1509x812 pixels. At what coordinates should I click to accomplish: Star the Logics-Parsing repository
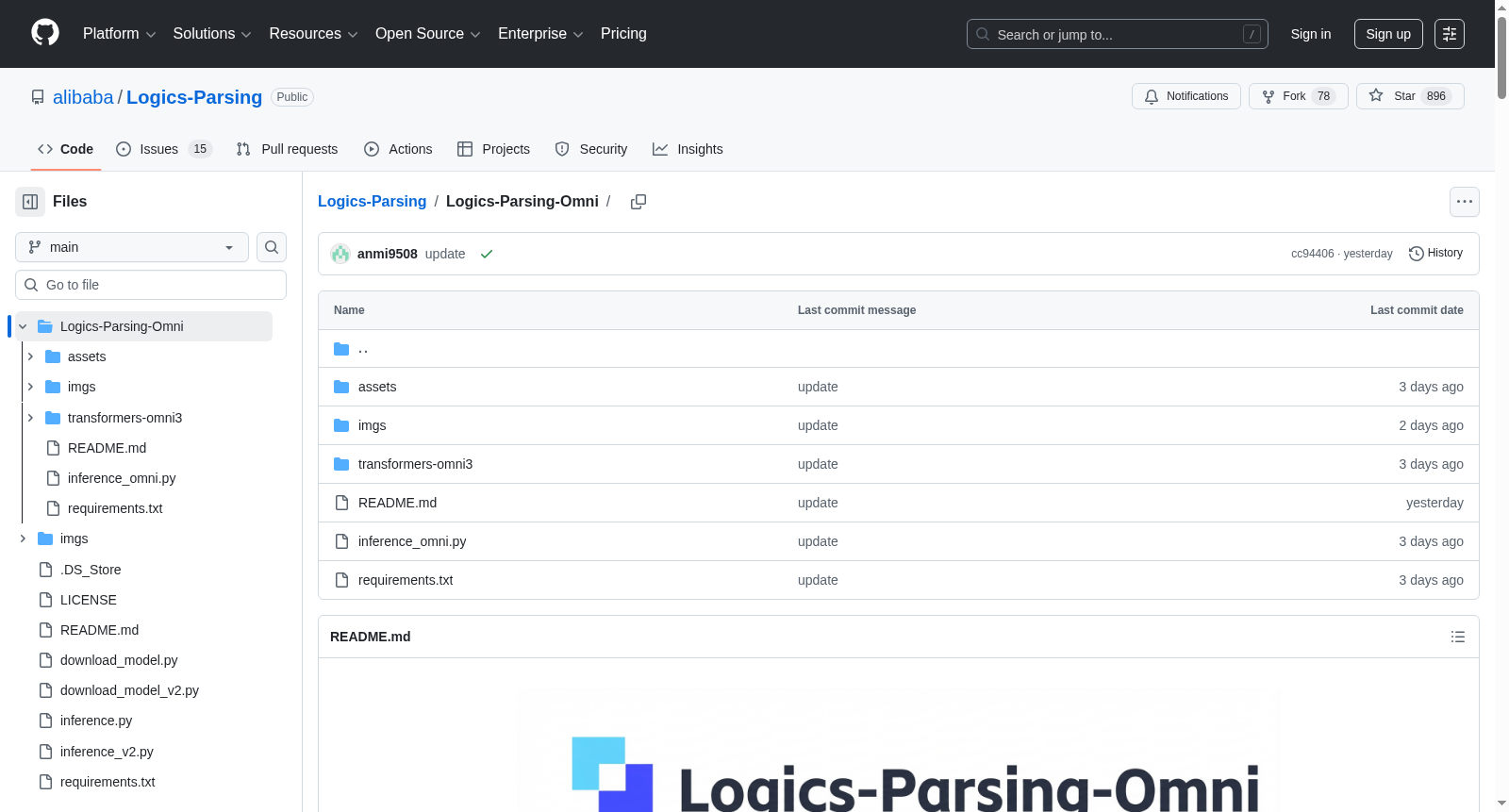coord(1410,96)
